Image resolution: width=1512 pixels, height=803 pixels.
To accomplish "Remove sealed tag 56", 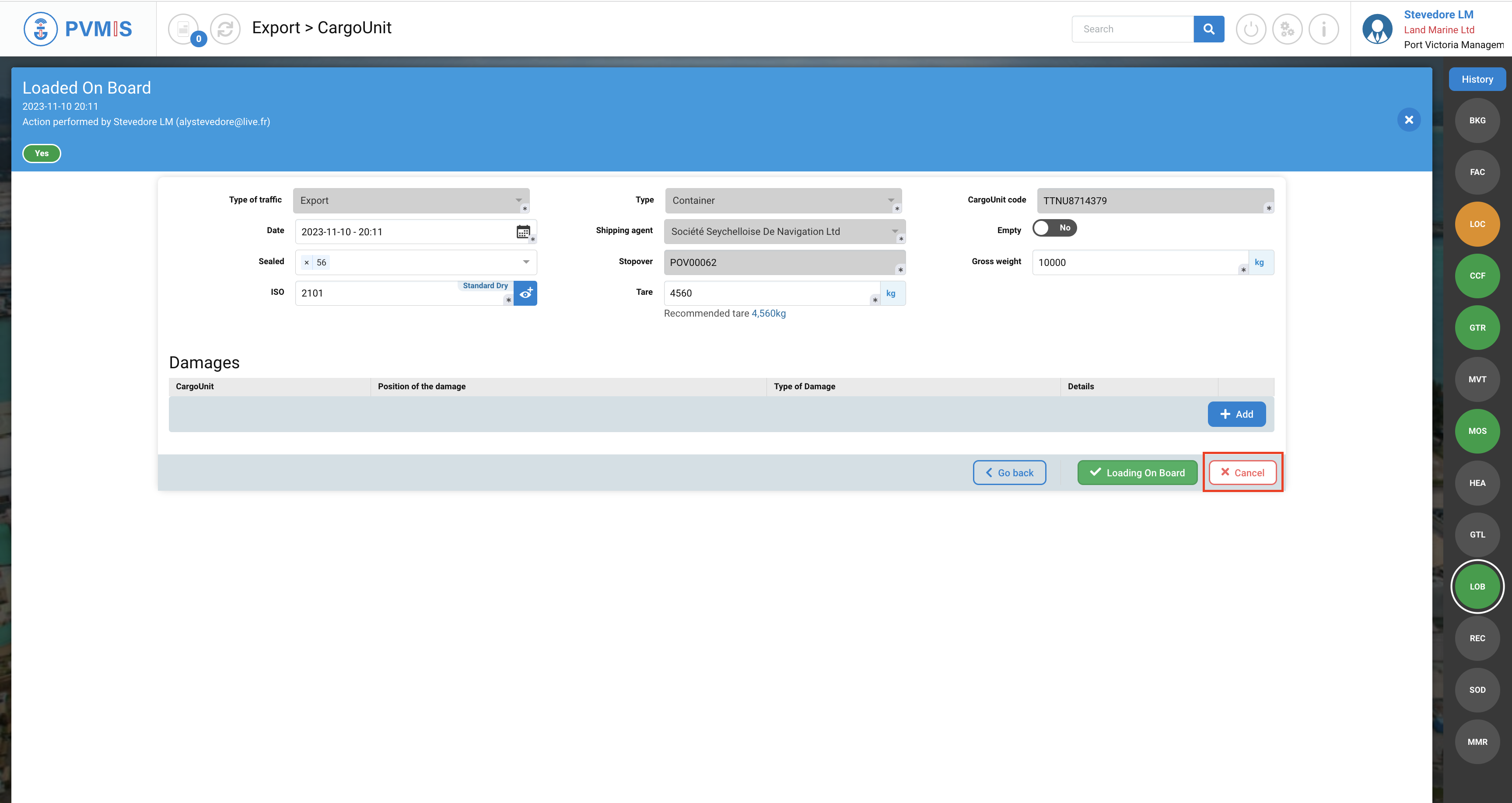I will (x=306, y=262).
